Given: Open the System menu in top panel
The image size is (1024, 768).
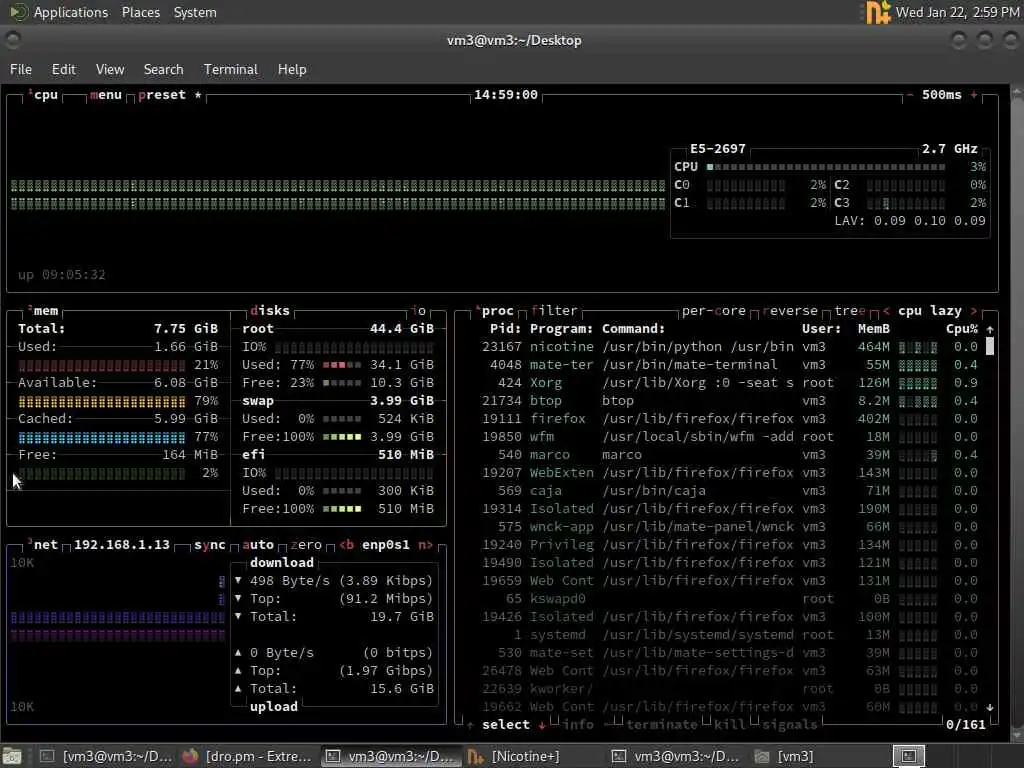Looking at the screenshot, I should (x=195, y=12).
